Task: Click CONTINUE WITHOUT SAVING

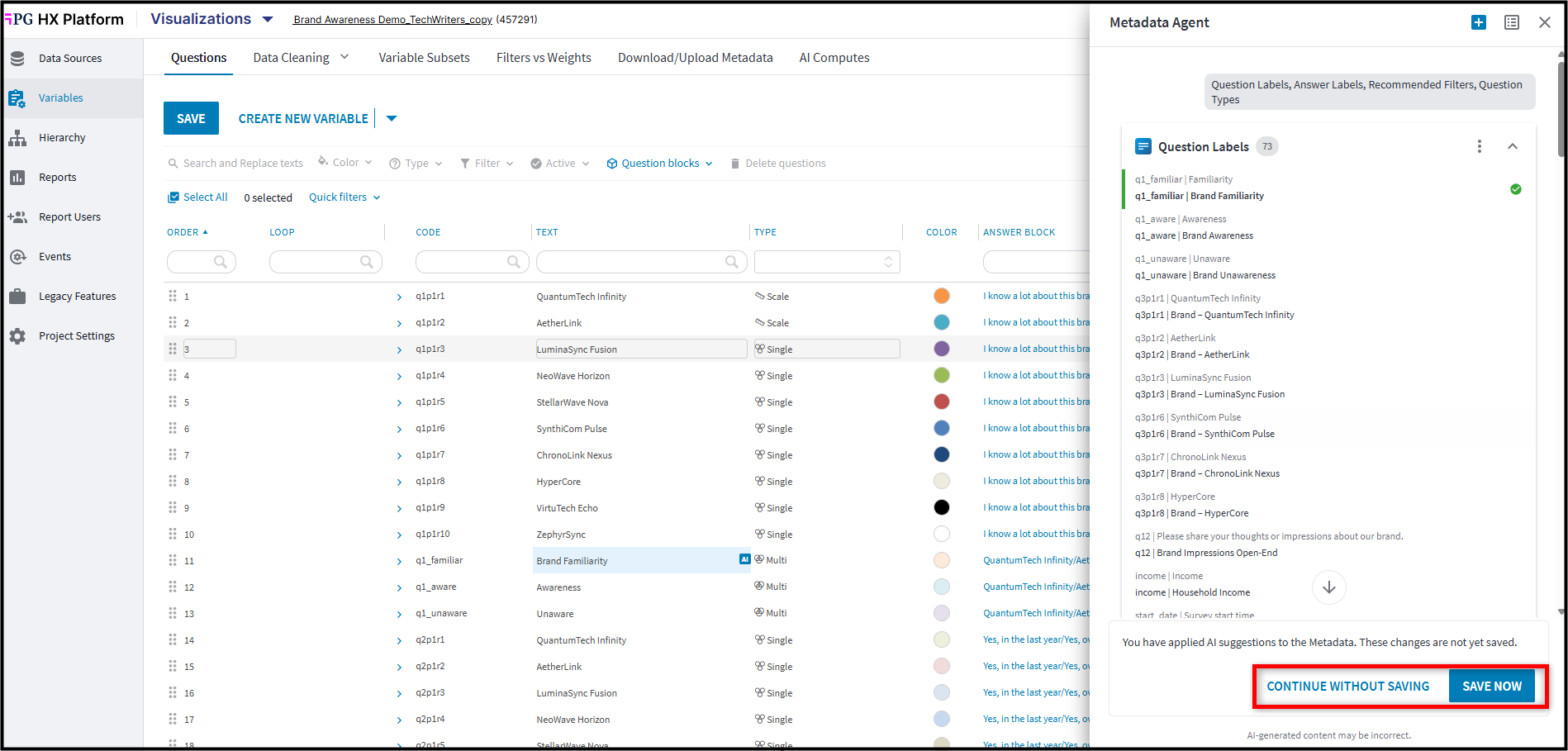Action: click(1347, 687)
